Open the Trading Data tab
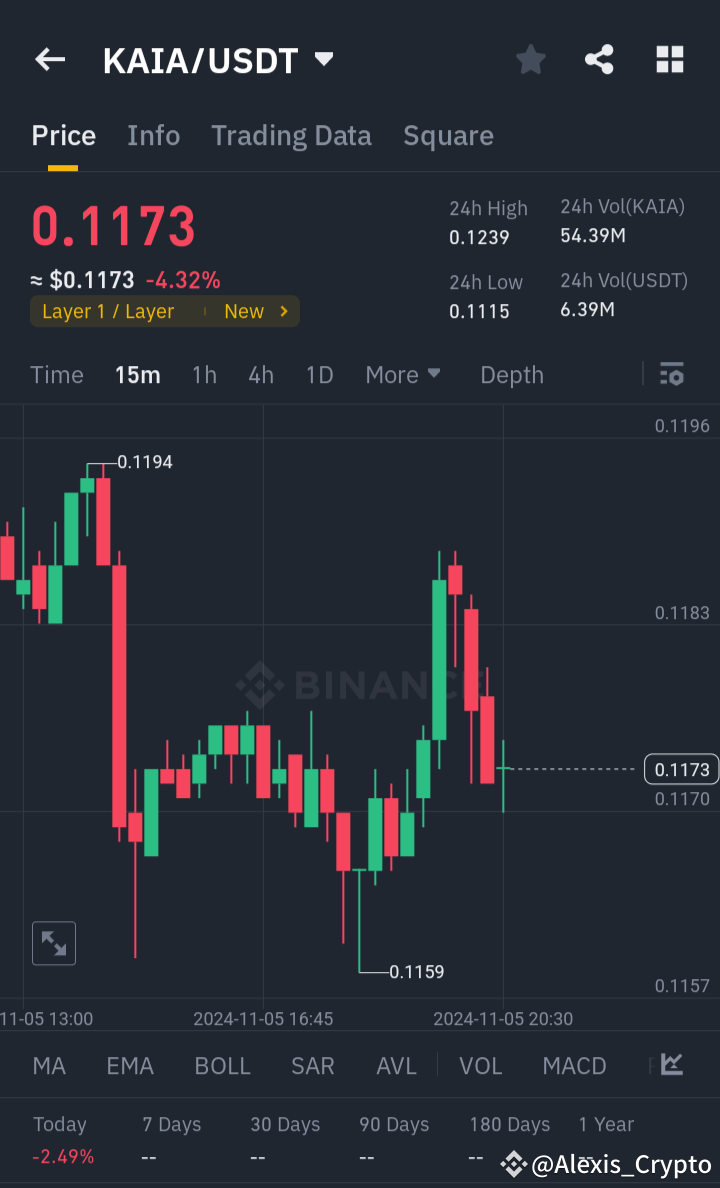The image size is (720, 1188). (291, 135)
